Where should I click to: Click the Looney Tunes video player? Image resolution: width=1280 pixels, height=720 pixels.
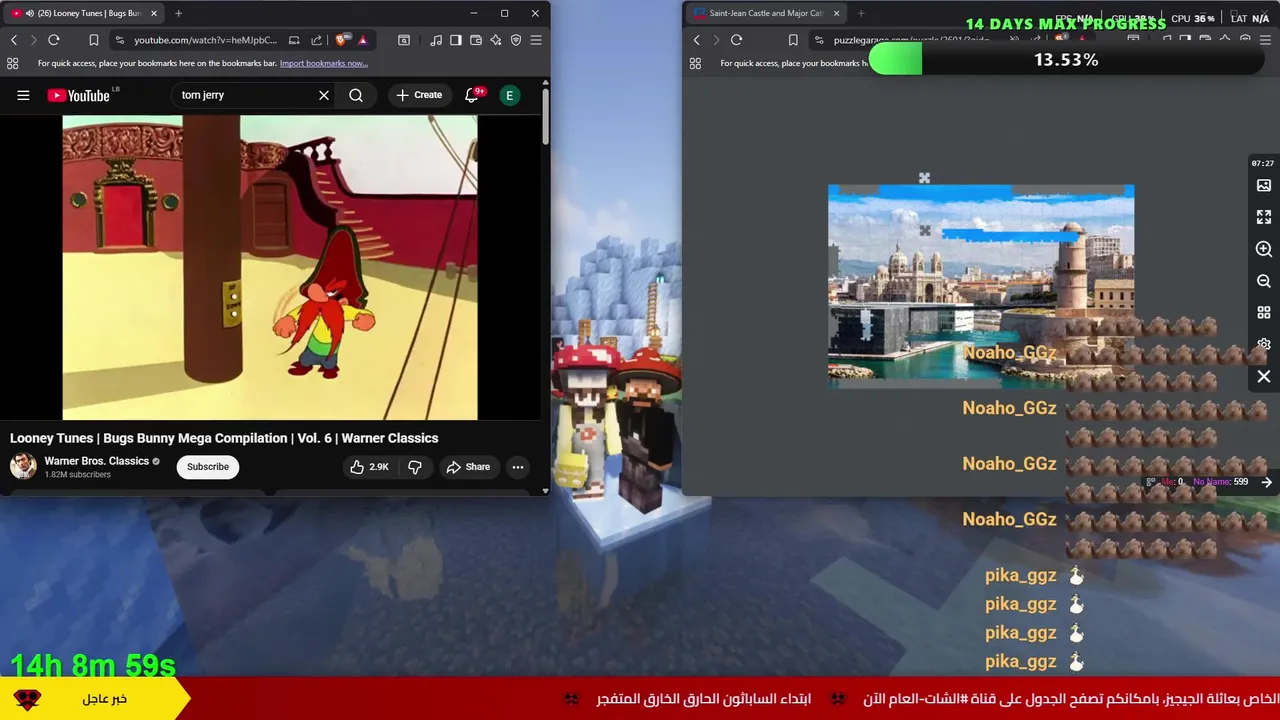[270, 267]
